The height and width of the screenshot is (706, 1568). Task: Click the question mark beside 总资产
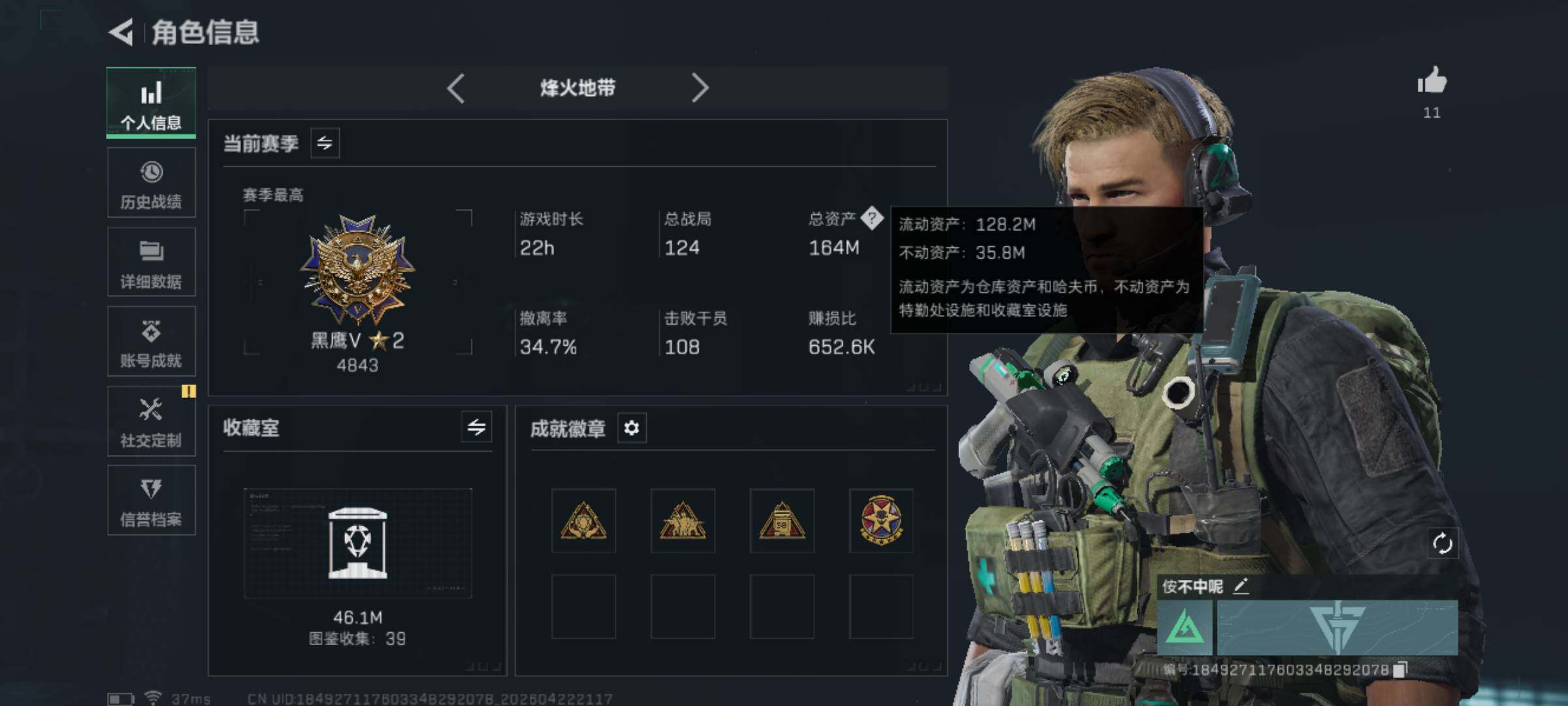click(872, 218)
